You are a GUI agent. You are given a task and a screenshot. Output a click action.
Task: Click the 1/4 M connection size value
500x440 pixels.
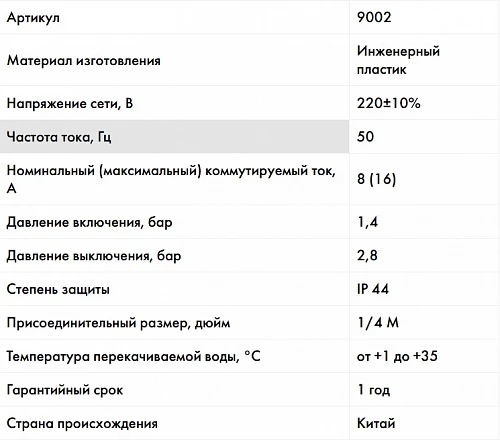point(378,322)
